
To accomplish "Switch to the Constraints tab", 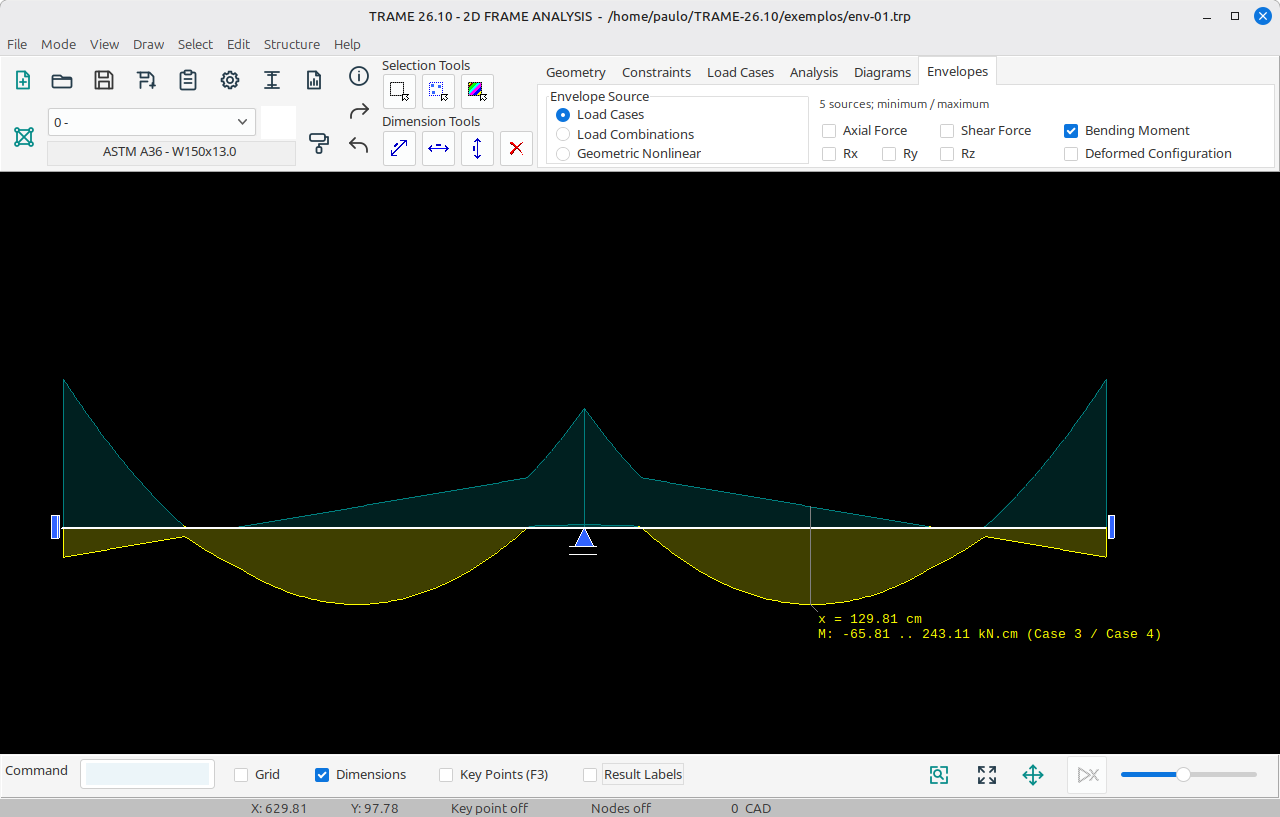I will 656,72.
